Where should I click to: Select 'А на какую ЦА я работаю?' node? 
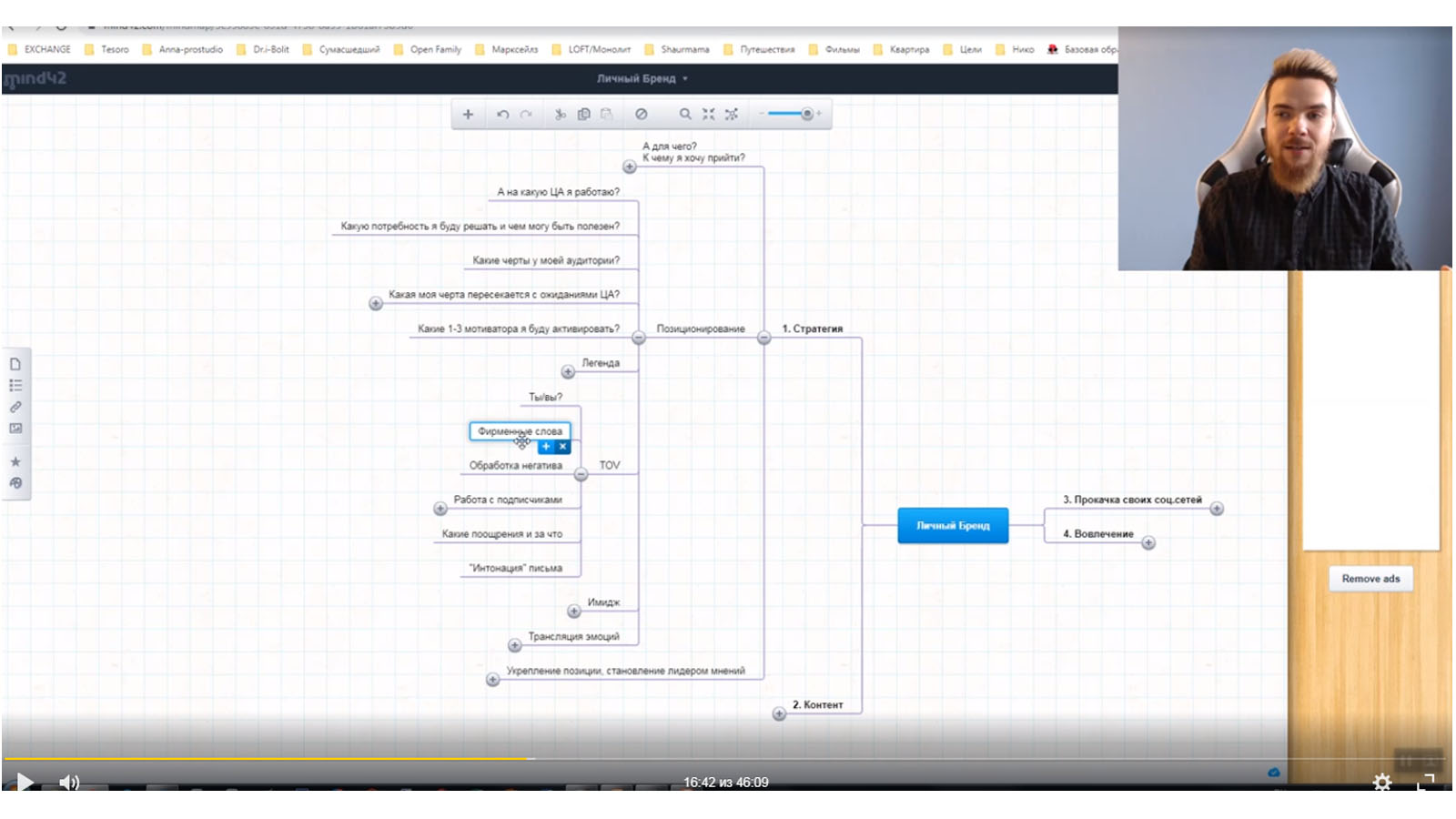559,192
